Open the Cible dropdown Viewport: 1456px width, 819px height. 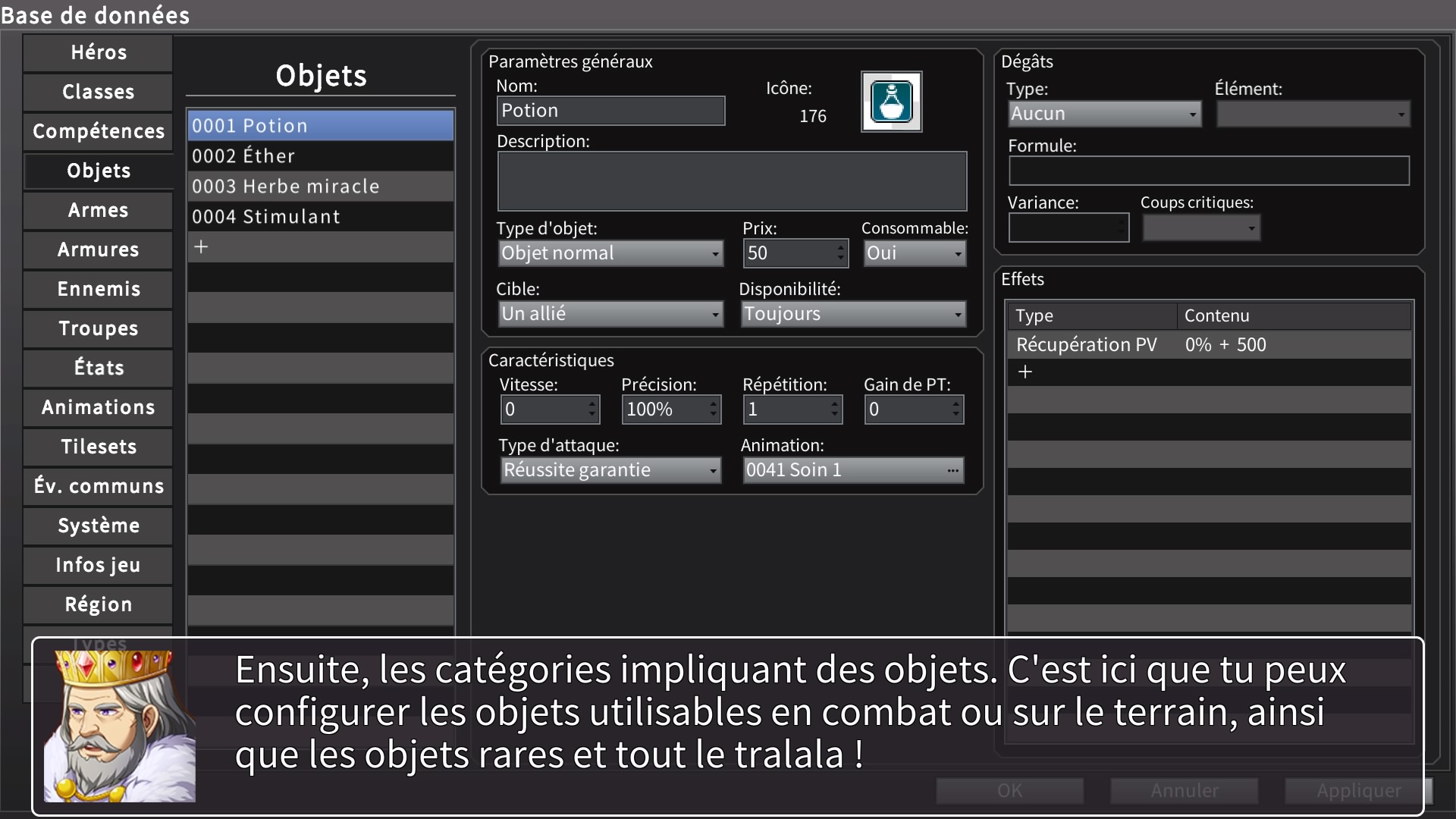coord(610,314)
